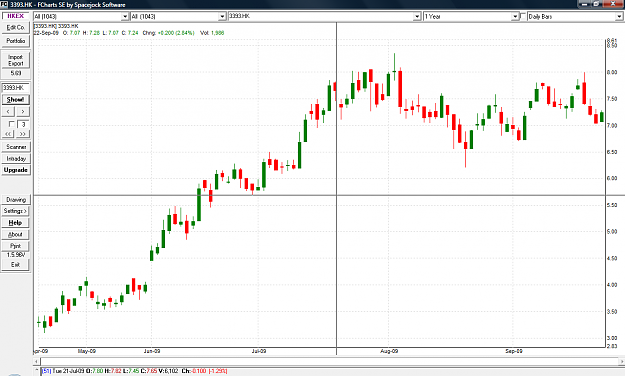This screenshot has height=376, width=625.
Task: Click the Aug-09 axis label
Action: pos(389,351)
